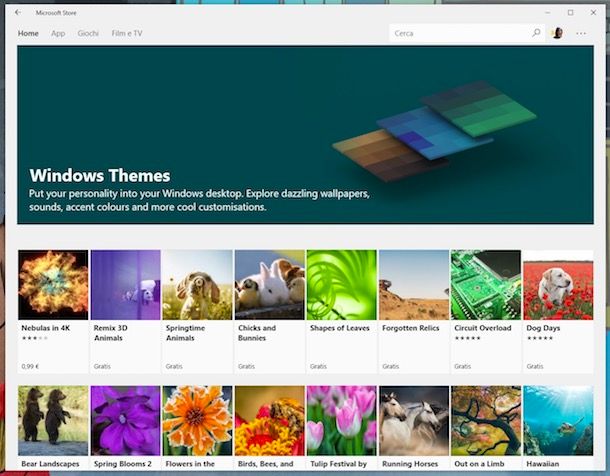The image size is (610, 476).
Task: Open Circuit Overload theme thumbnail
Action: (x=486, y=285)
